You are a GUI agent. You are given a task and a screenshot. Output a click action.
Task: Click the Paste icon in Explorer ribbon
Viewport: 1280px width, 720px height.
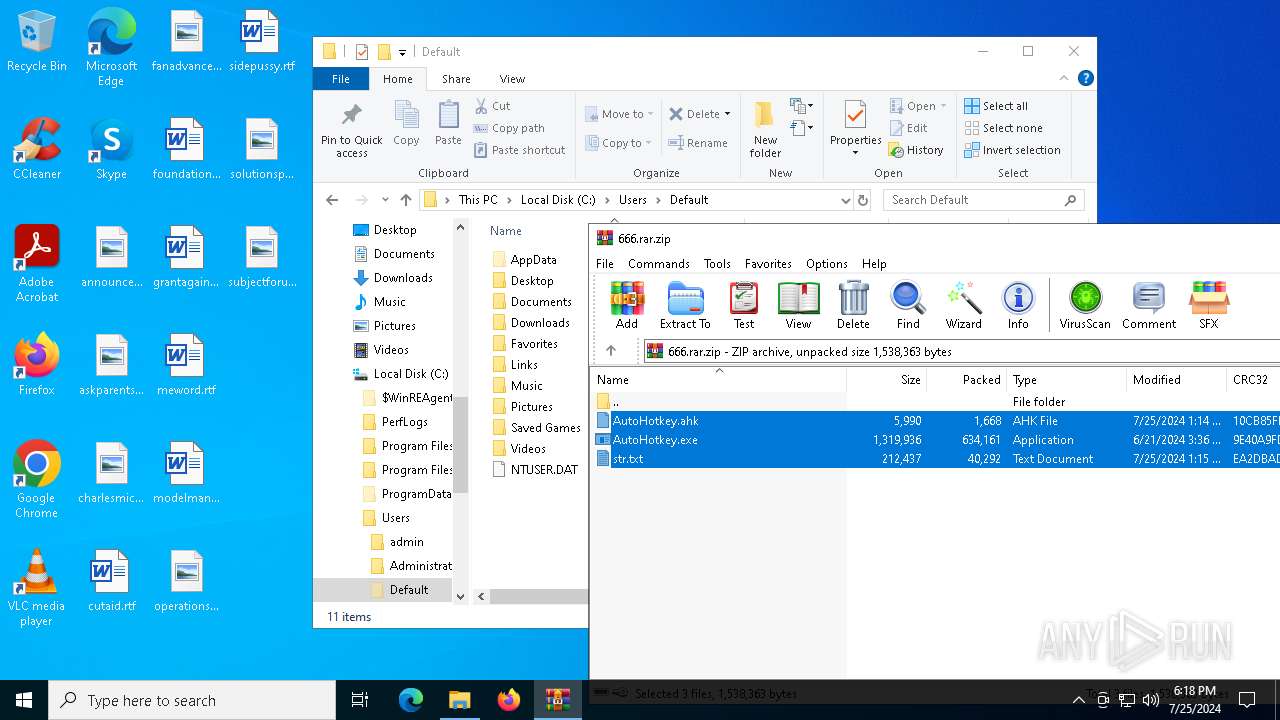448,124
